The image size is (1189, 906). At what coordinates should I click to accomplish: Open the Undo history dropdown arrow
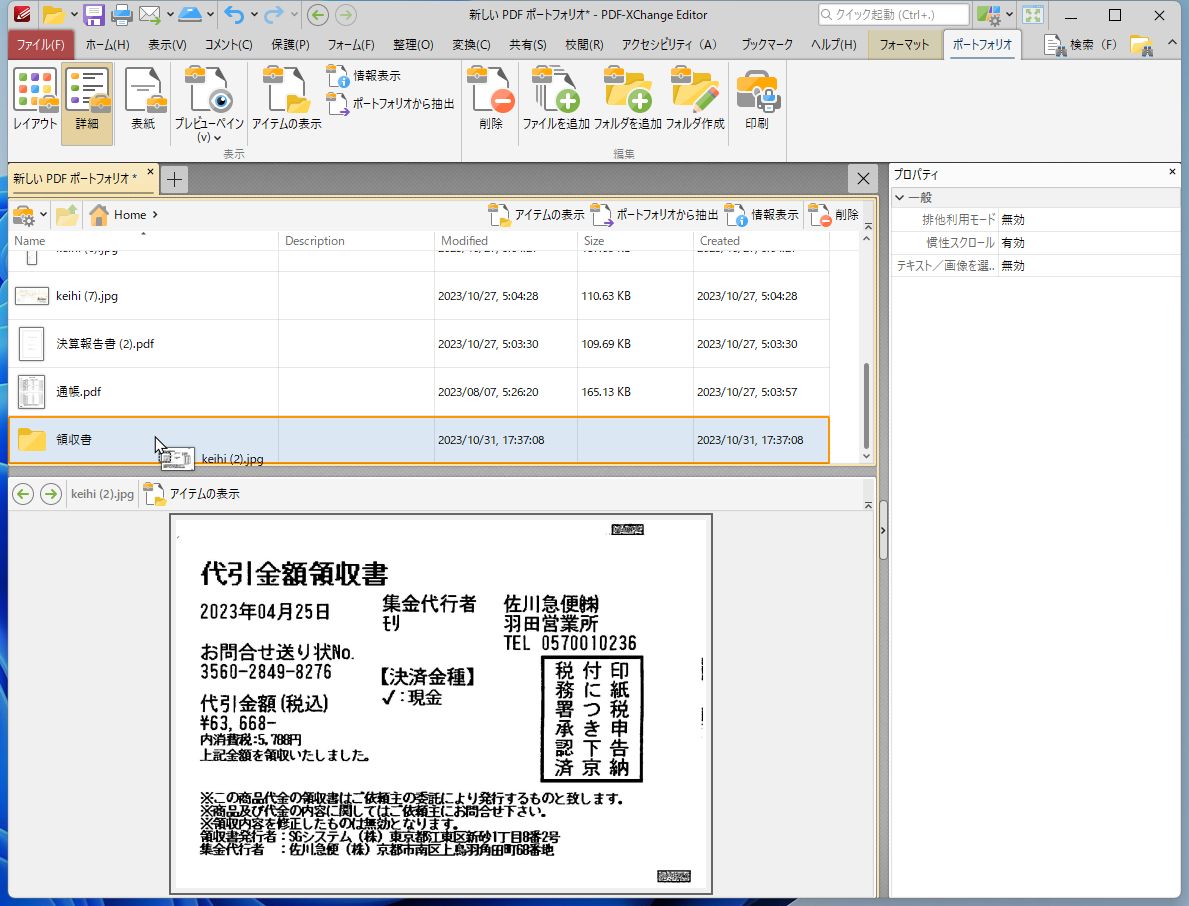click(254, 14)
